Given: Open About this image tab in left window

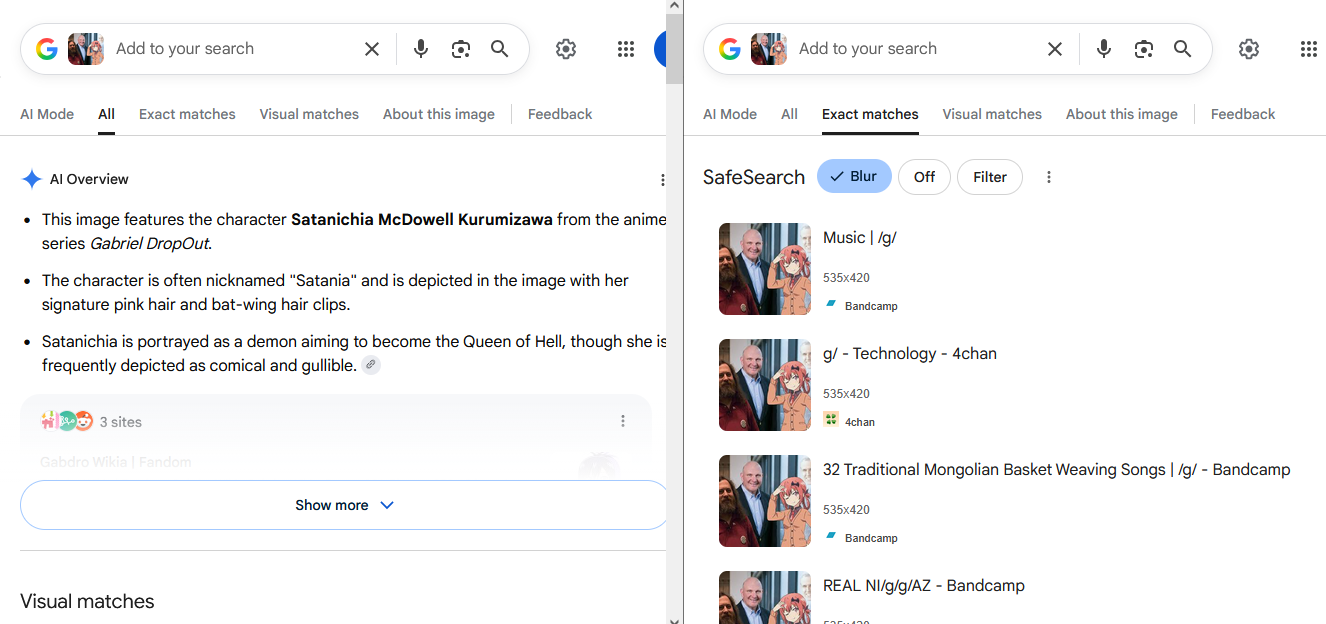Looking at the screenshot, I should point(439,114).
